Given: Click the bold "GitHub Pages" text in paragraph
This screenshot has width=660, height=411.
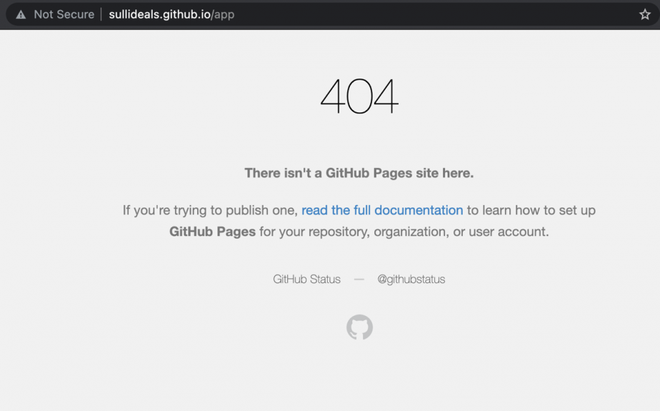Looking at the screenshot, I should tap(212, 232).
